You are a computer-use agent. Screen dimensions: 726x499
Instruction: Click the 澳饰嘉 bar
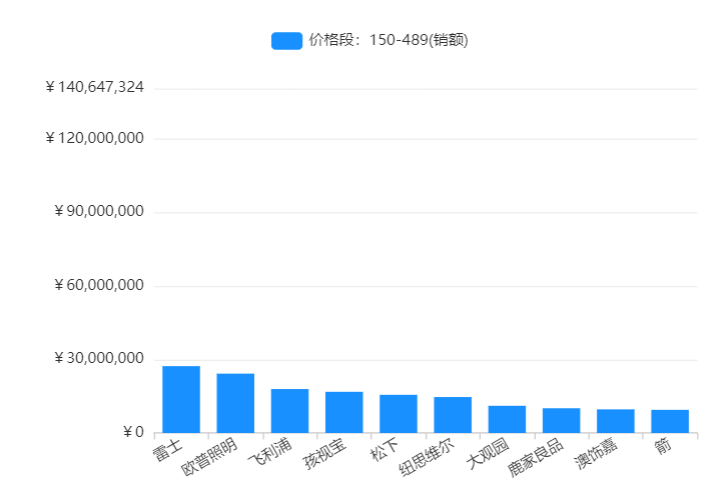coord(615,421)
